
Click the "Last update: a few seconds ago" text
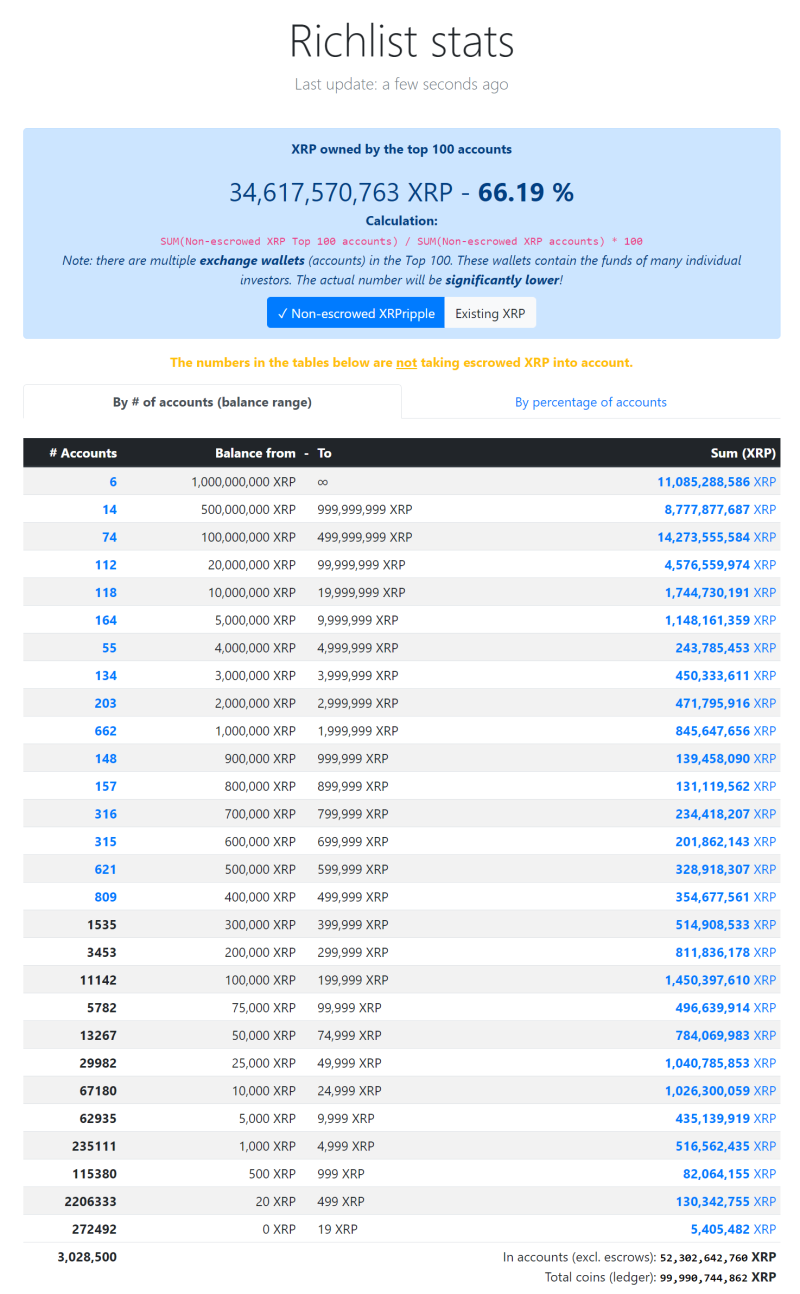click(x=401, y=84)
